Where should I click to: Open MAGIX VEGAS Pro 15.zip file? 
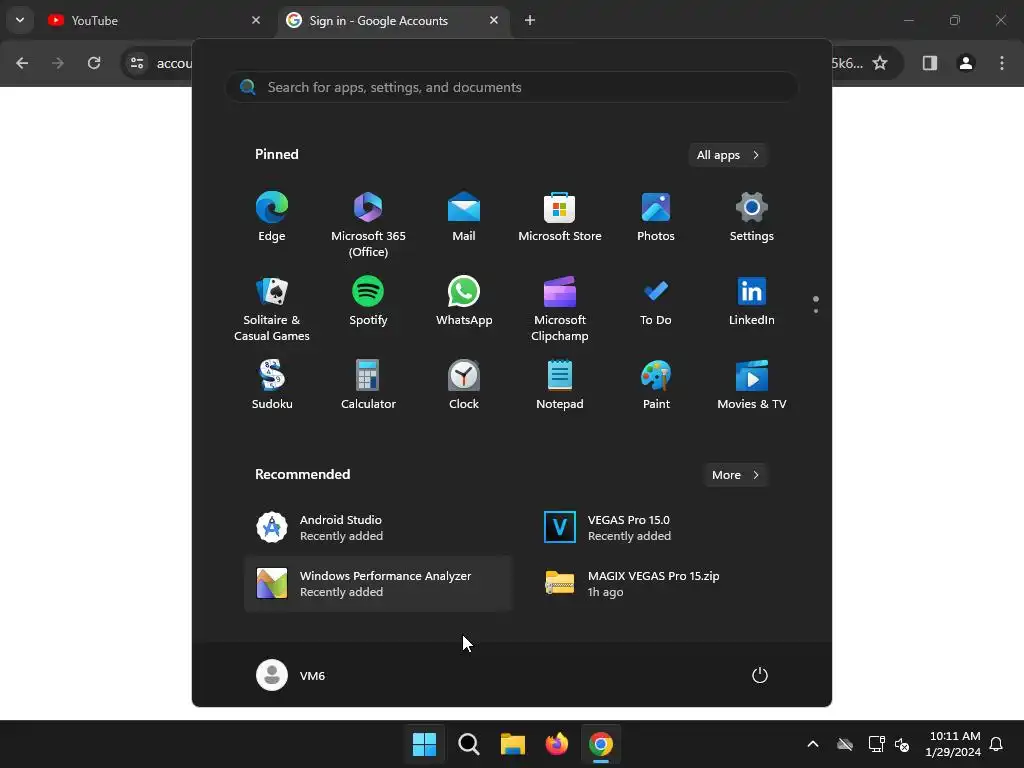click(665, 584)
